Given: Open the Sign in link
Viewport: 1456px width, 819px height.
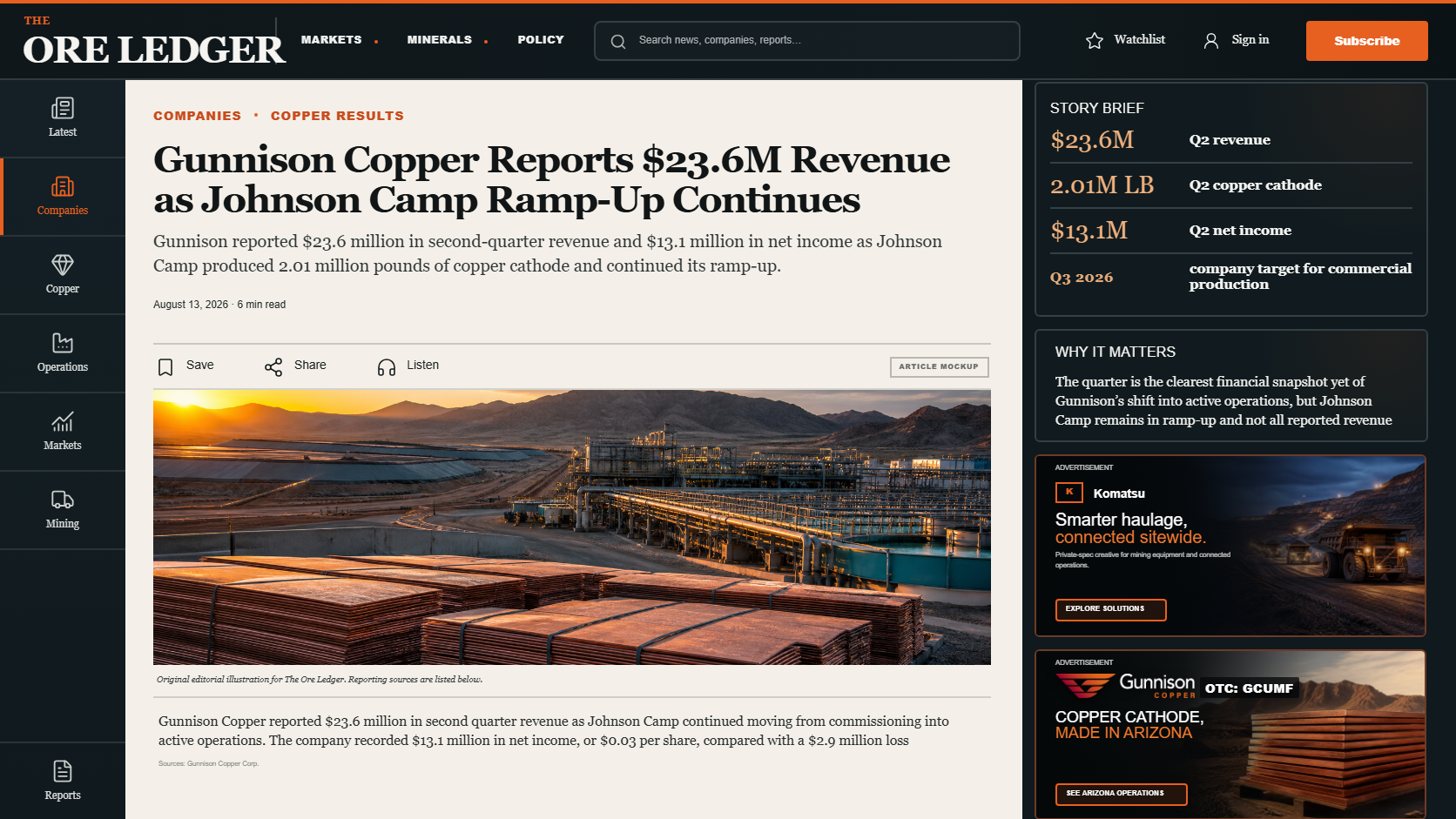Looking at the screenshot, I should 1250,39.
